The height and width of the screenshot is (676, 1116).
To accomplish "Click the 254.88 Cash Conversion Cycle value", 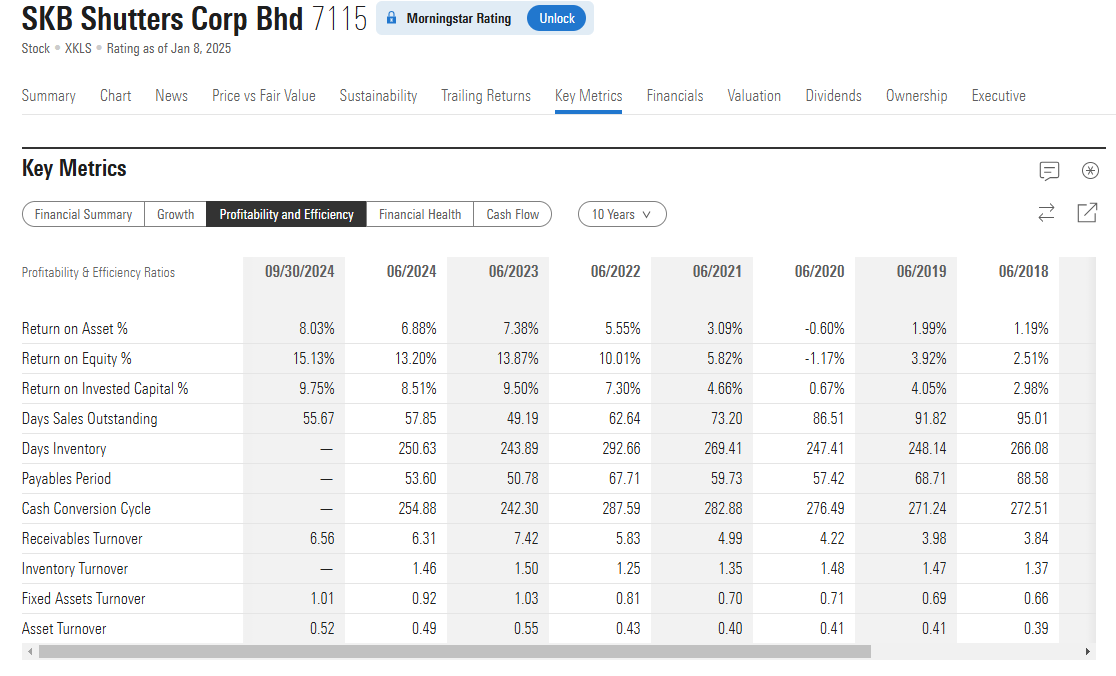I will pyautogui.click(x=418, y=509).
